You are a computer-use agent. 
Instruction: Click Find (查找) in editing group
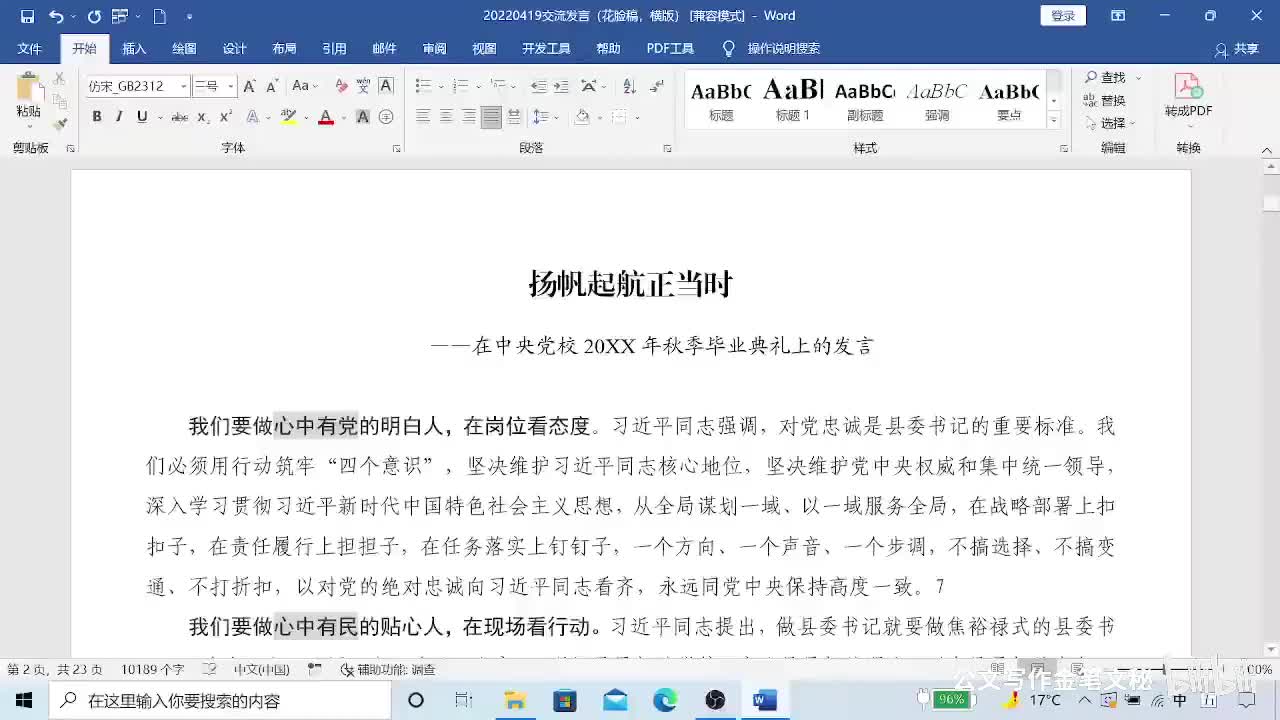pyautogui.click(x=1106, y=77)
